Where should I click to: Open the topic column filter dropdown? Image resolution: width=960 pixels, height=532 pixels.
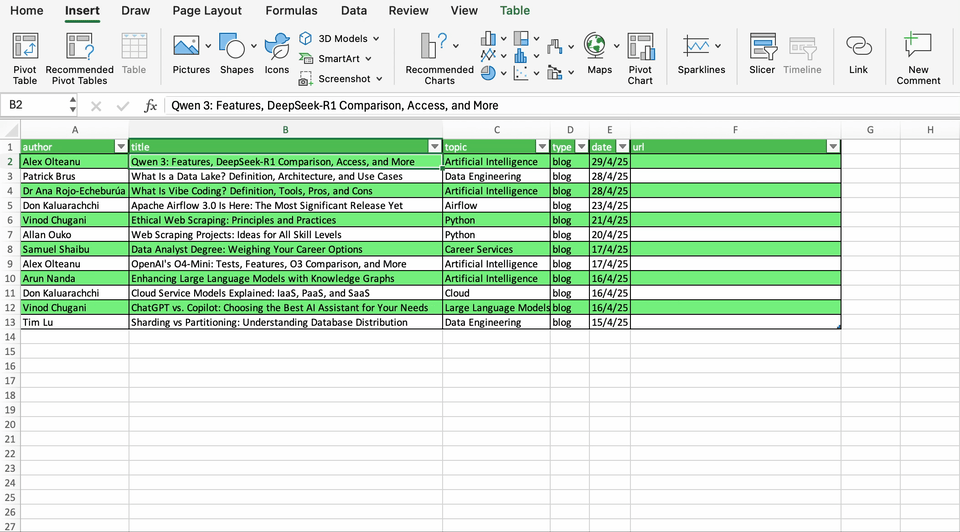[542, 147]
